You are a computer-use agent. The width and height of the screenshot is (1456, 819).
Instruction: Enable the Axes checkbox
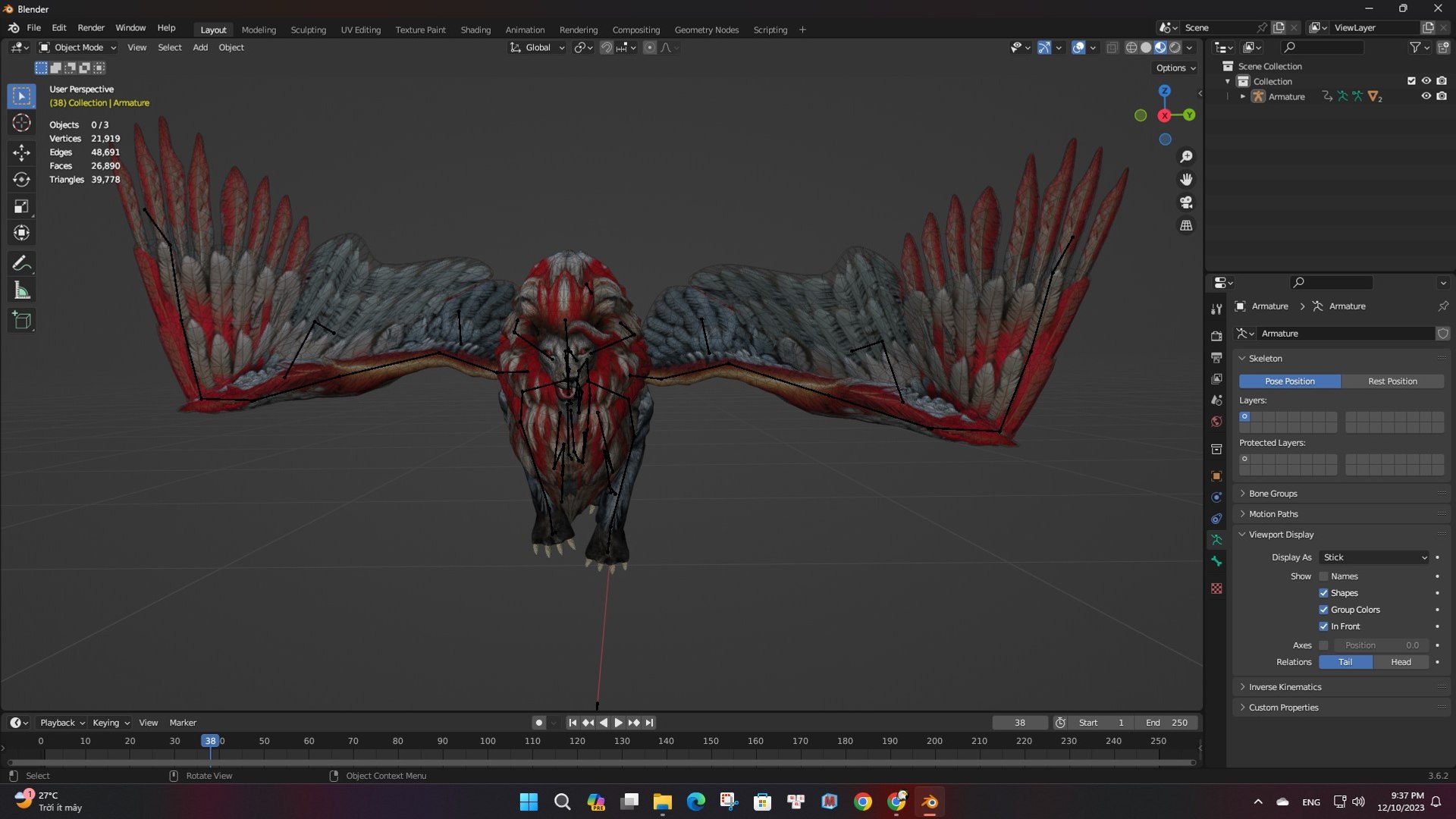[x=1323, y=645]
